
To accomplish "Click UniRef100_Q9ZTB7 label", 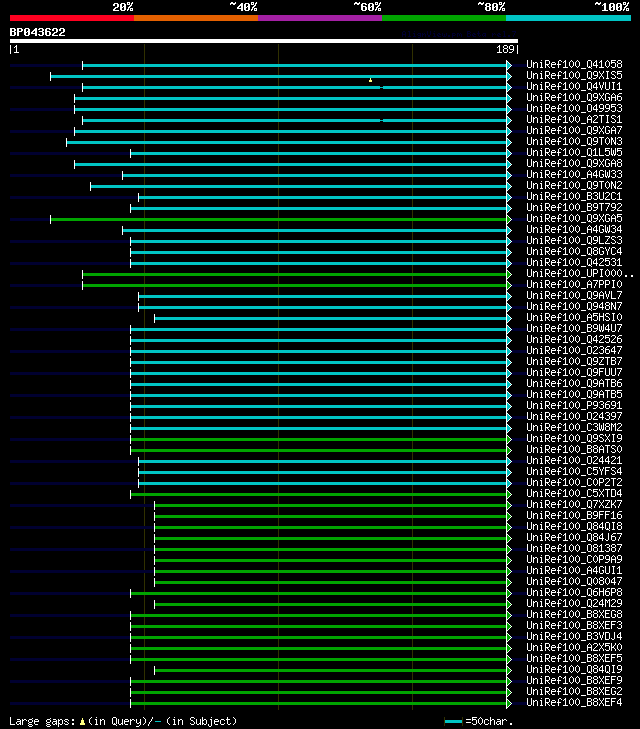I will point(574,362).
